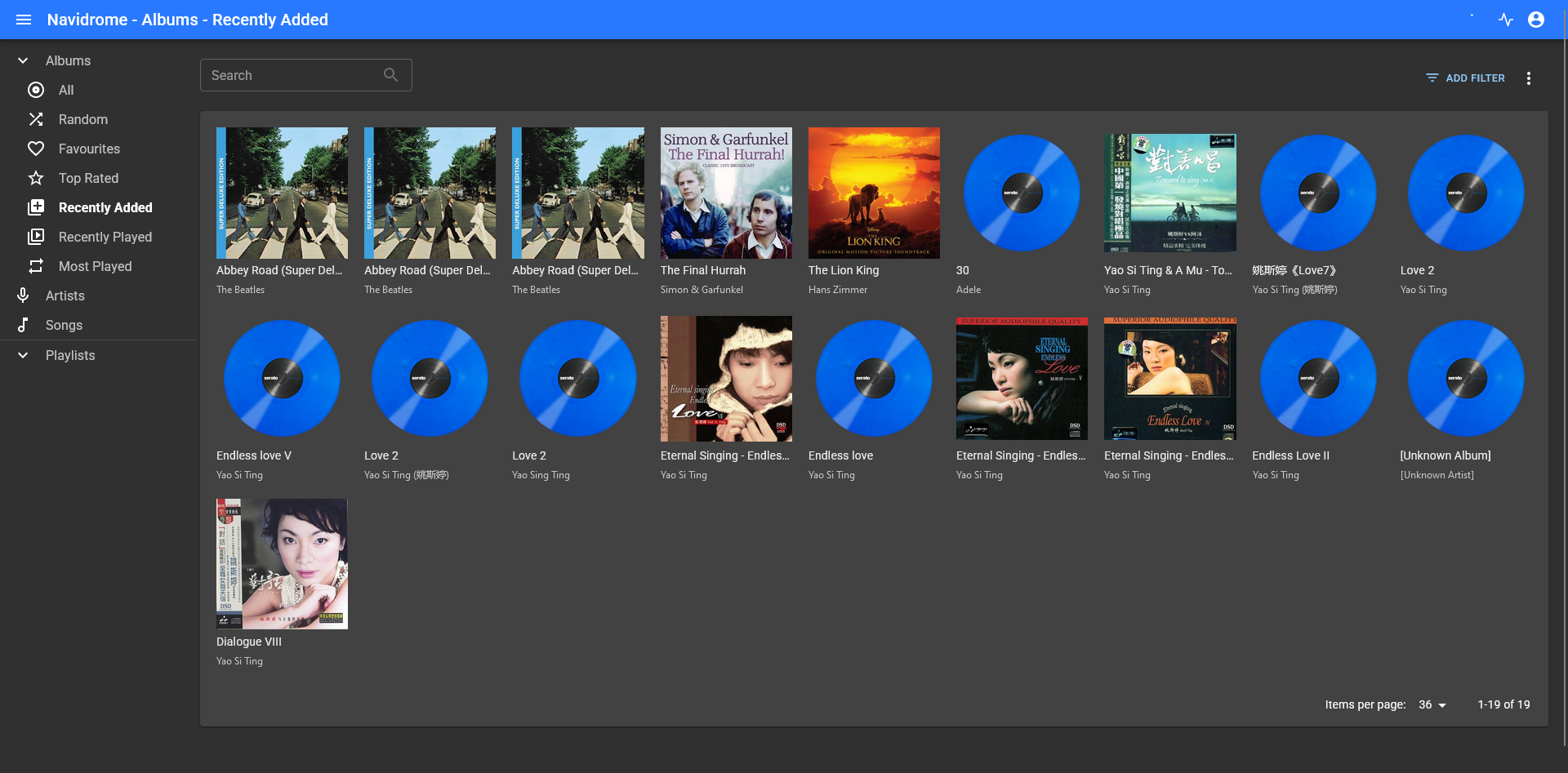Click 'Endless Love II' album title
This screenshot has width=1568, height=773.
click(x=1291, y=455)
